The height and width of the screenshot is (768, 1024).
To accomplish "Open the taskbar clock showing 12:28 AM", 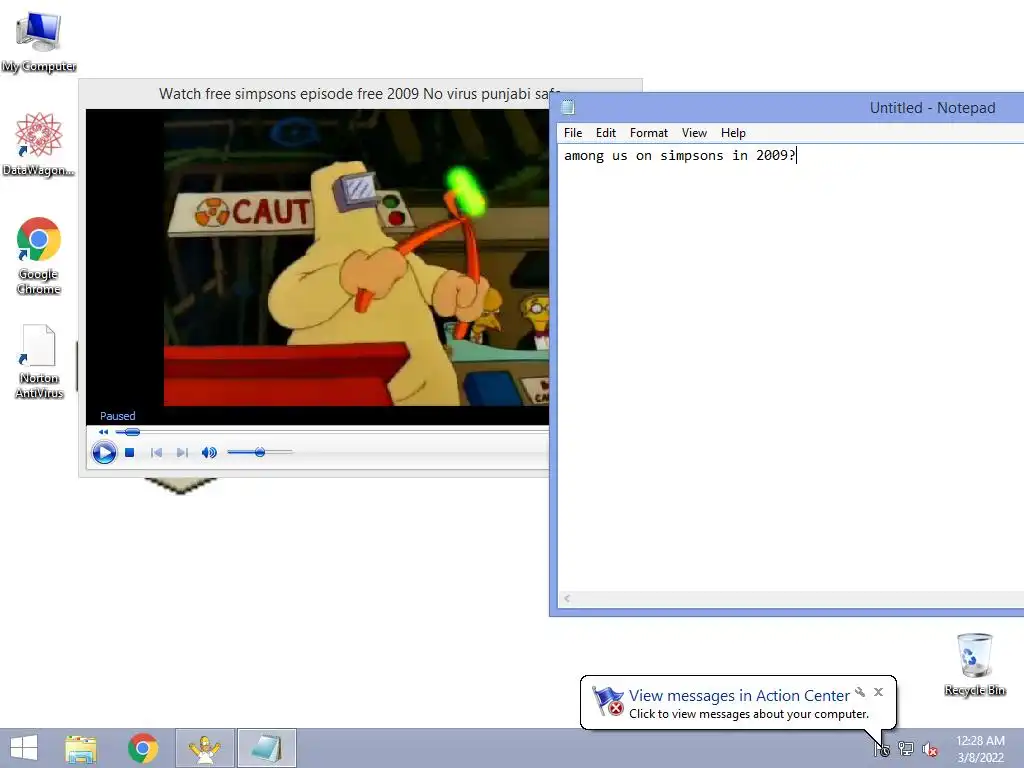I will [x=980, y=749].
